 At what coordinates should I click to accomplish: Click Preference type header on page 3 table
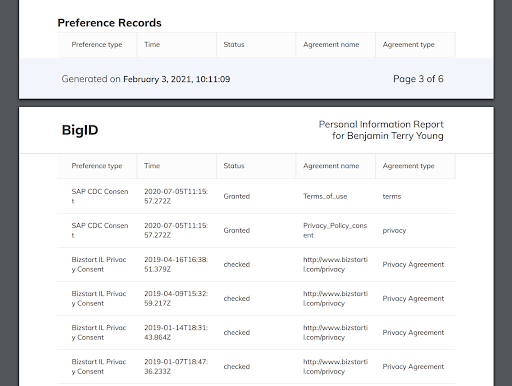(97, 45)
